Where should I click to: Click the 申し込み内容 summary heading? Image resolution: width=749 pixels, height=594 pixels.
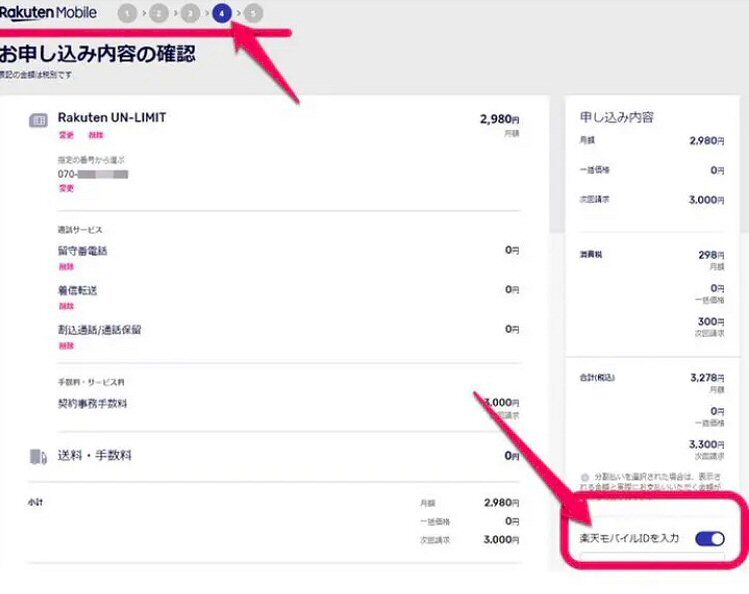click(x=617, y=117)
